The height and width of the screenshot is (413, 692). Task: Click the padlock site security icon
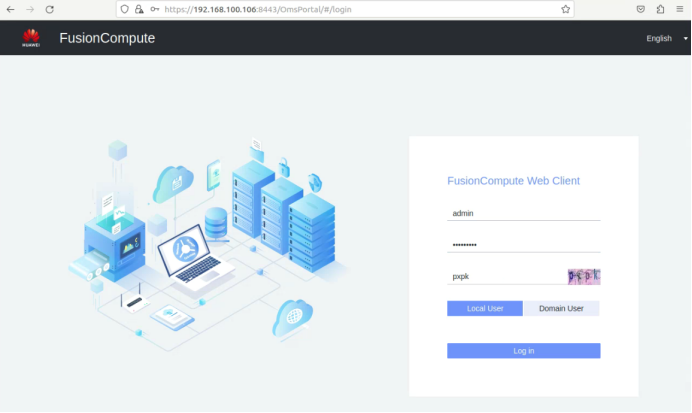(139, 9)
